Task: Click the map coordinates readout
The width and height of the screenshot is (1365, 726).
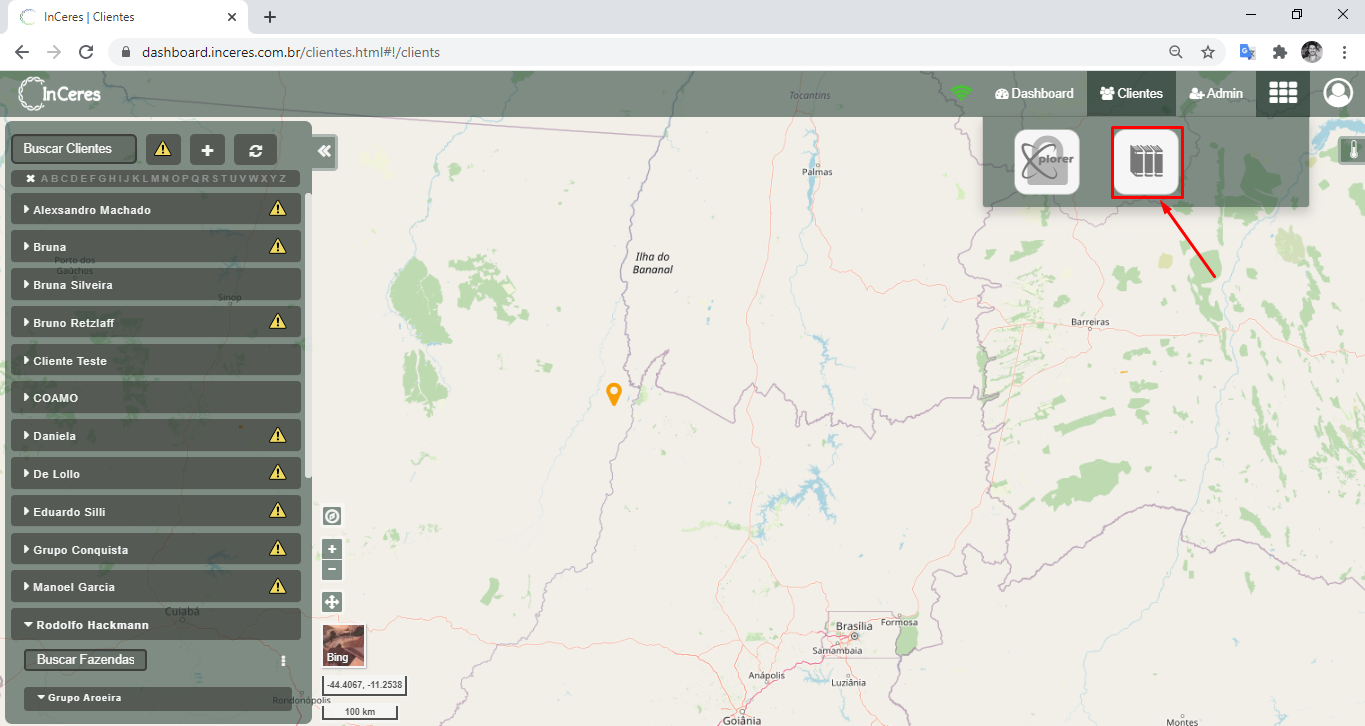Action: pyautogui.click(x=364, y=685)
